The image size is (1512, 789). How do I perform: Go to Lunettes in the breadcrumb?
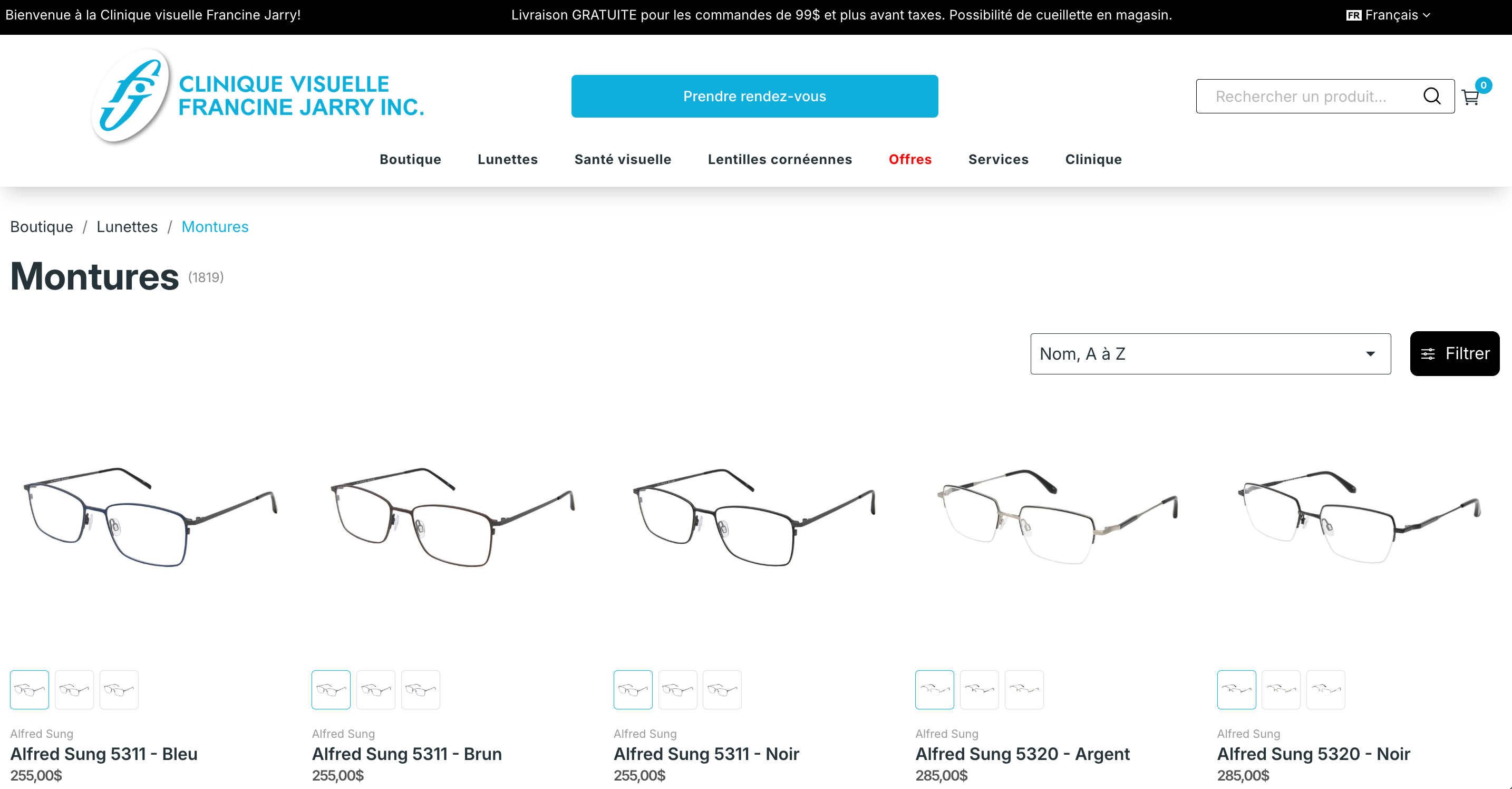(x=127, y=227)
